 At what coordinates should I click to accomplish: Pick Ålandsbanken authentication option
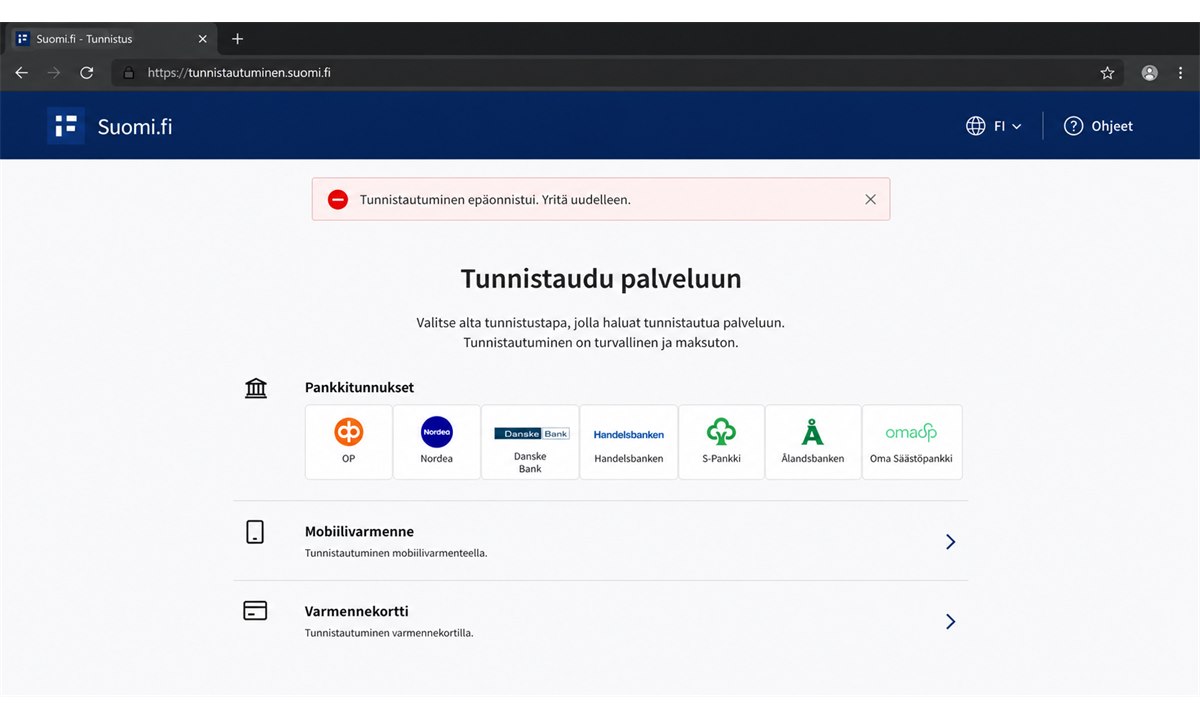[813, 442]
